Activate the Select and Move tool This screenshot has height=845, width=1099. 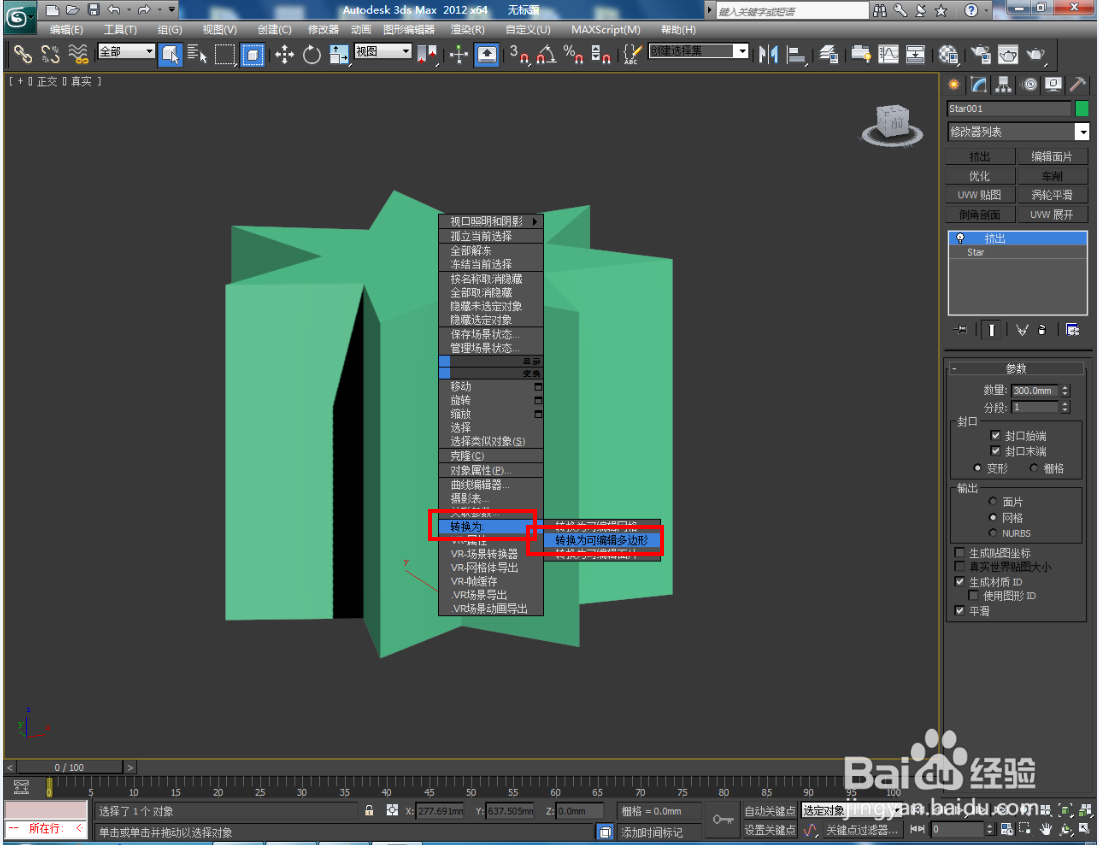tap(284, 54)
